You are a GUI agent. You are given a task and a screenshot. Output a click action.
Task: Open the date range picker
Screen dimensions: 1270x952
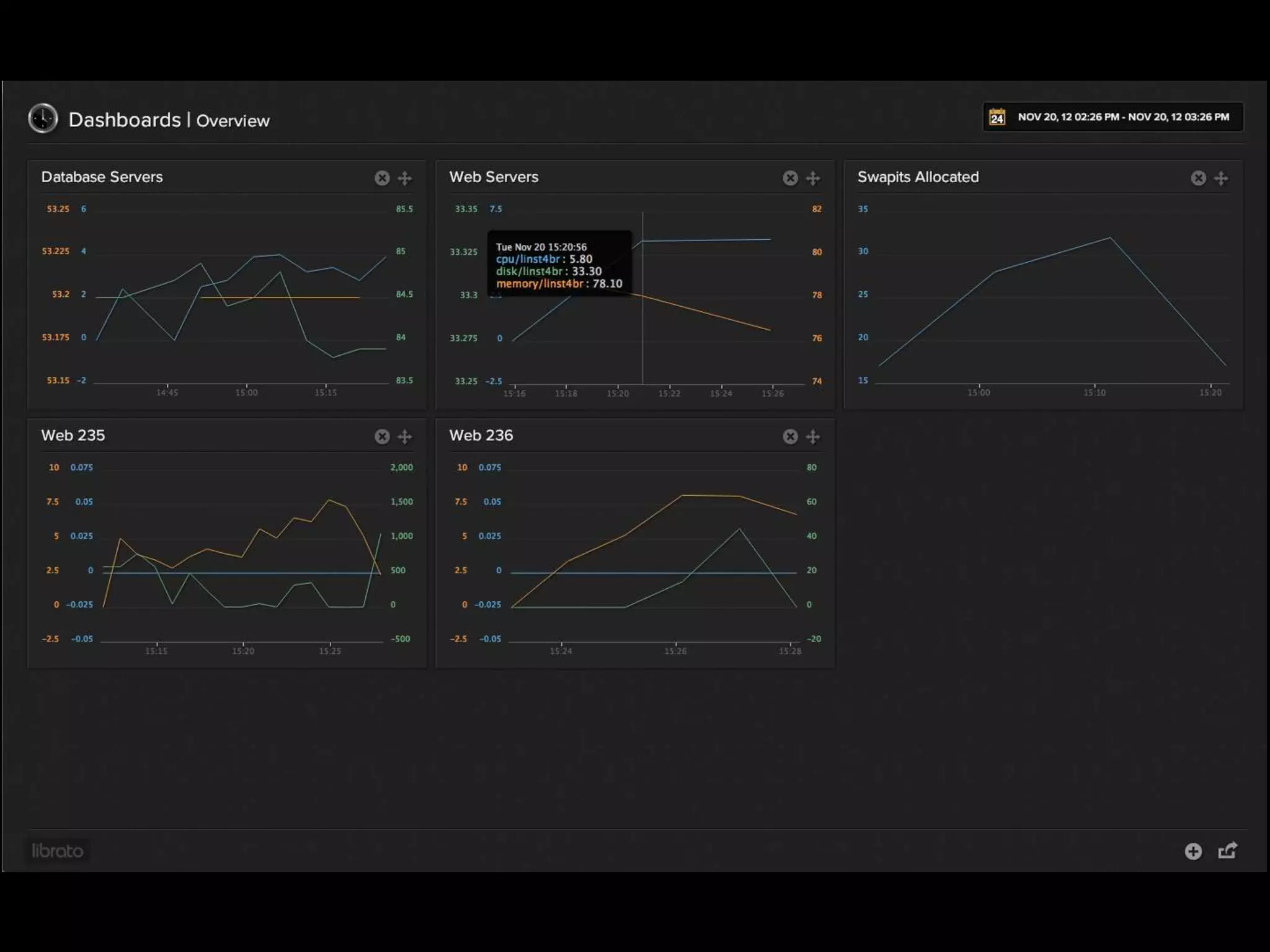tap(1122, 117)
